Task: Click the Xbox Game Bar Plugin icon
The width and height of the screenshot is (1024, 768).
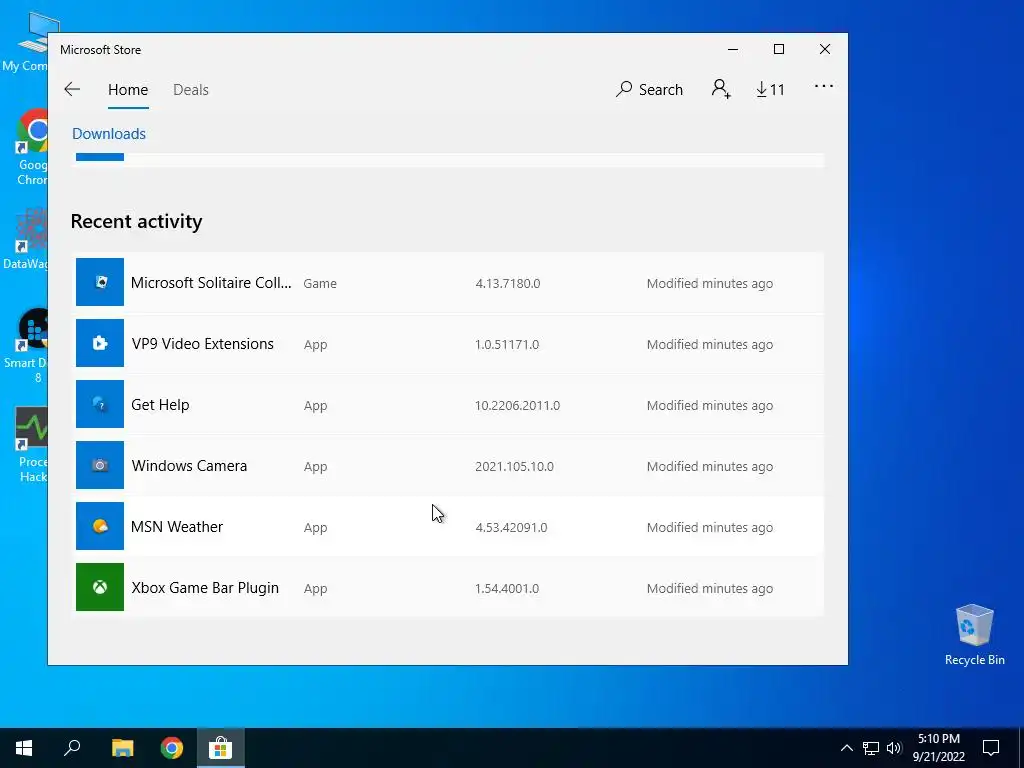Action: tap(100, 587)
